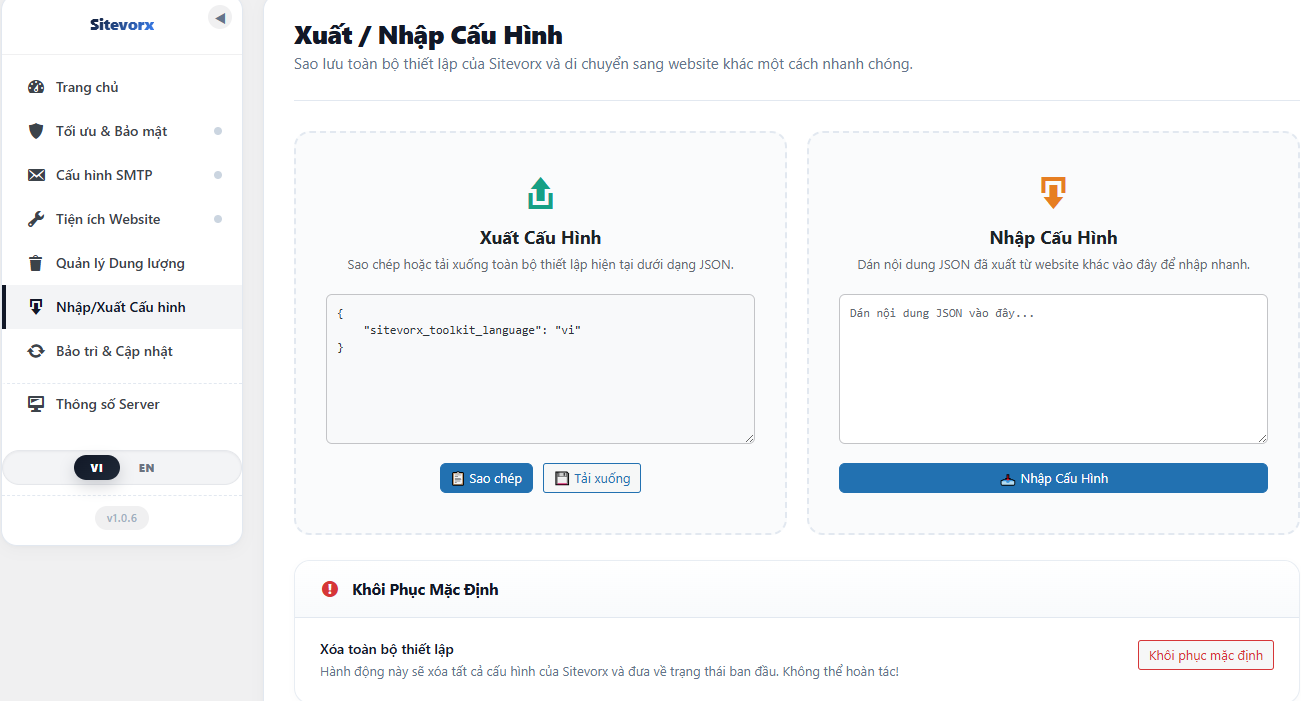This screenshot has height=701, width=1301.
Task: Collapse the sidebar with the arrow button
Action: [x=220, y=17]
